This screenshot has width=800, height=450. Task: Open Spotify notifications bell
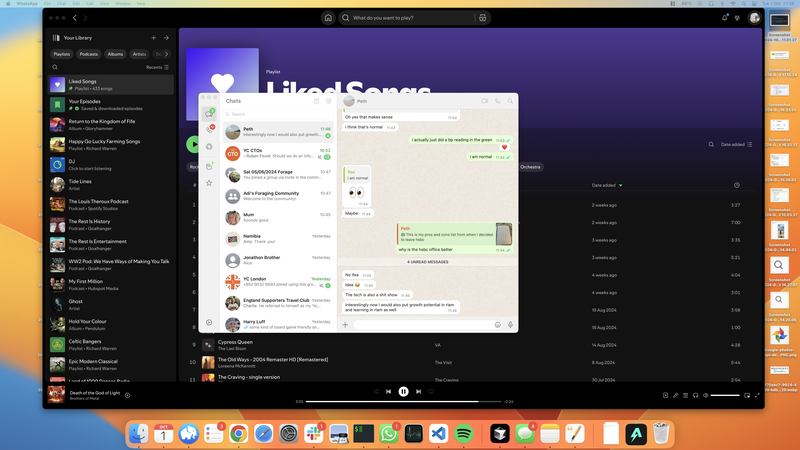tap(724, 18)
